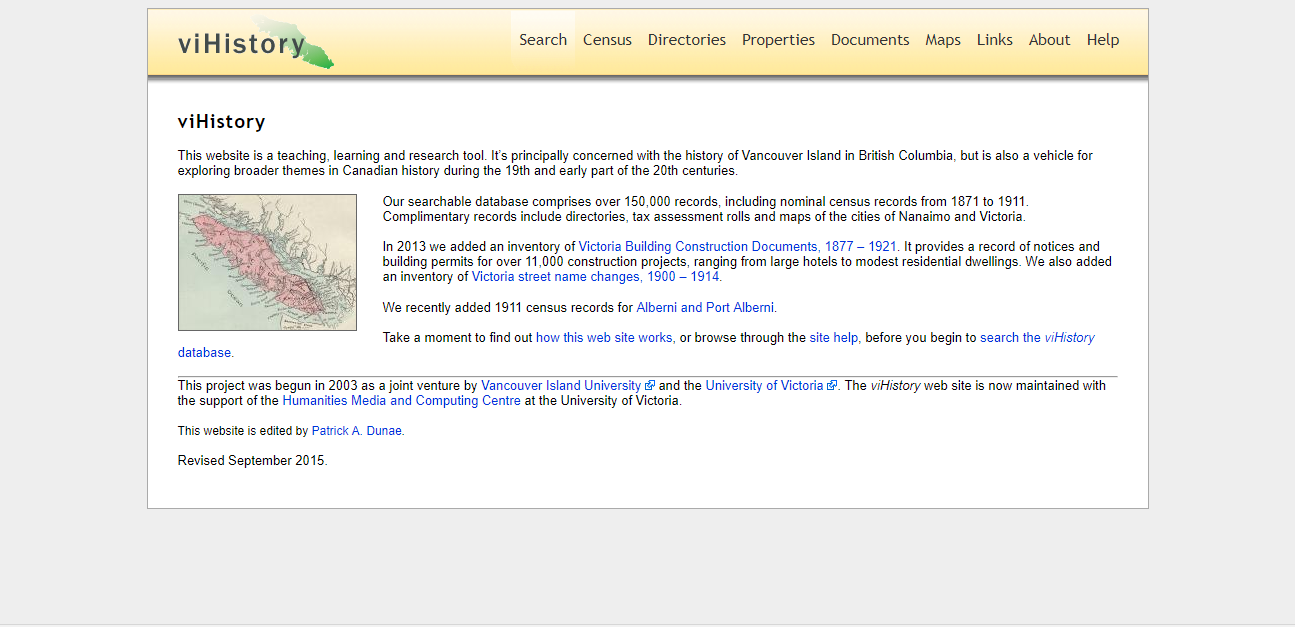Open the Properties navigation item
This screenshot has width=1295, height=627.
(x=778, y=40)
